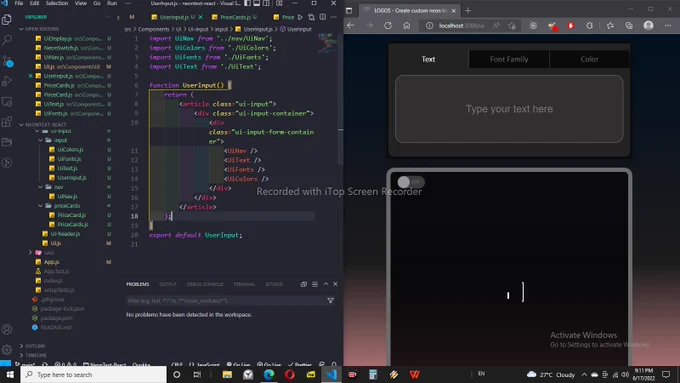Select the Font Family tab in the web app
This screenshot has height=383, width=680.
[x=509, y=59]
